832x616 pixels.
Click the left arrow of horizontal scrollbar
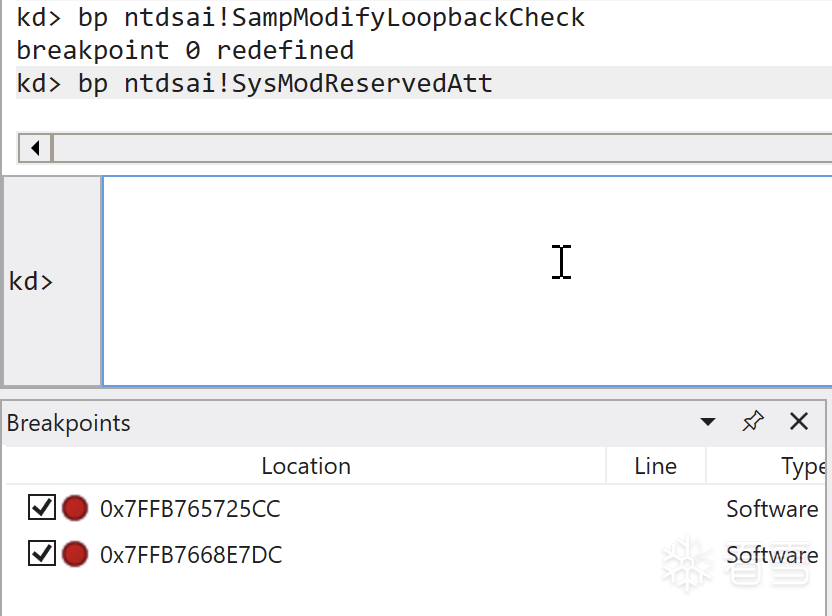[35, 148]
